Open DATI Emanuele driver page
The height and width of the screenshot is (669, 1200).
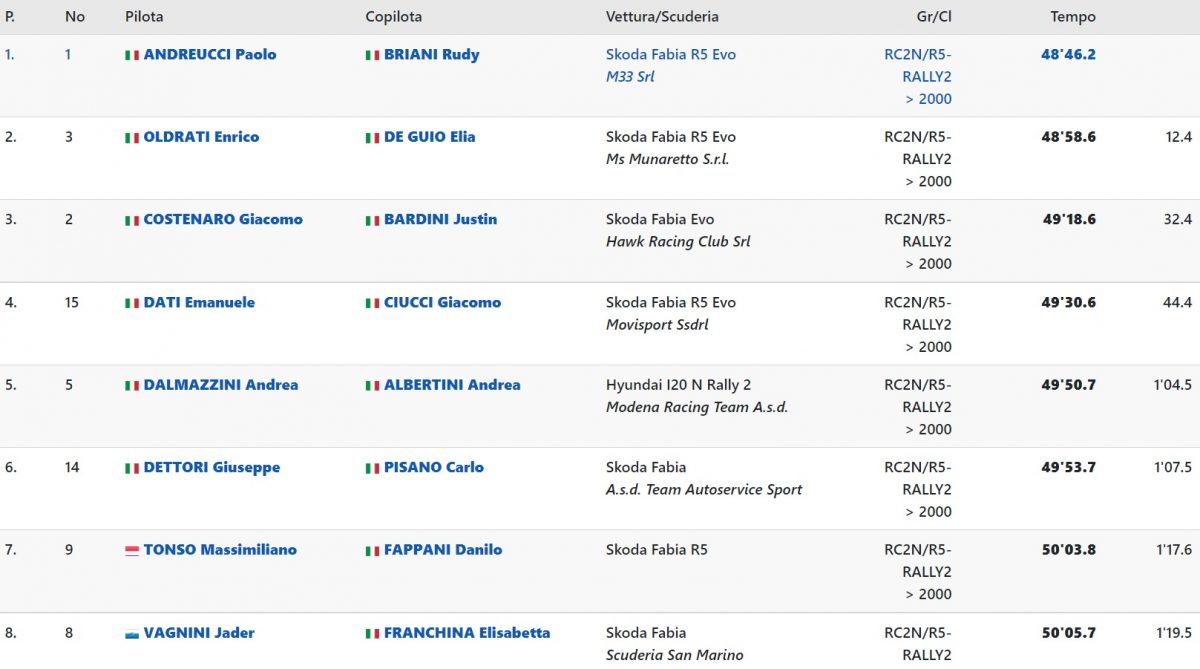(199, 302)
